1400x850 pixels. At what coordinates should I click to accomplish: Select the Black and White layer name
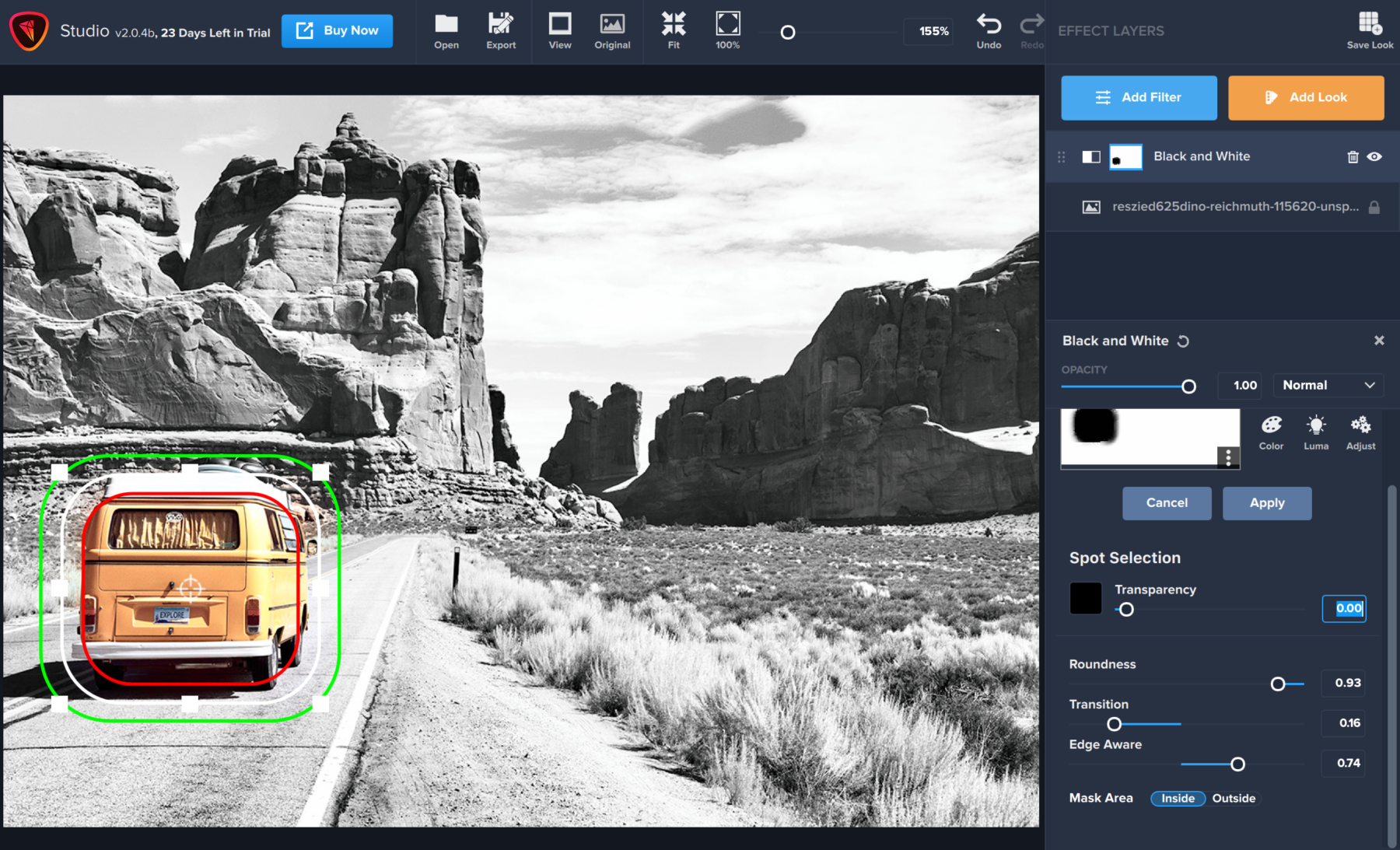(1202, 156)
